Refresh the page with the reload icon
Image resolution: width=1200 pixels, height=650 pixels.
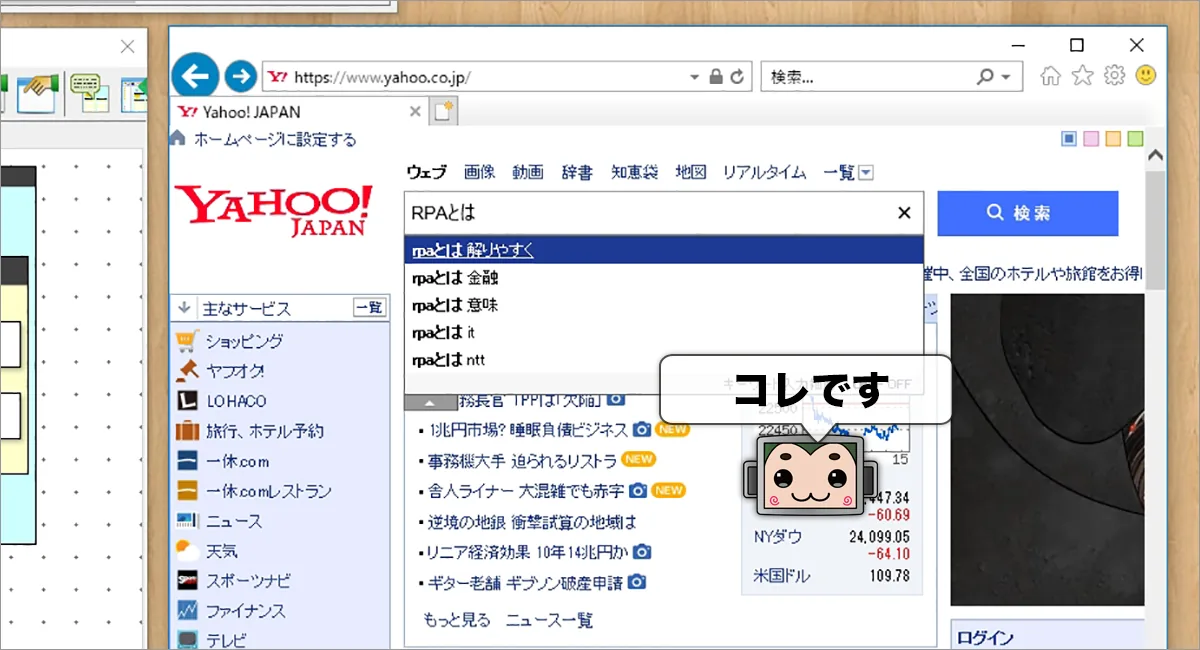tap(738, 76)
